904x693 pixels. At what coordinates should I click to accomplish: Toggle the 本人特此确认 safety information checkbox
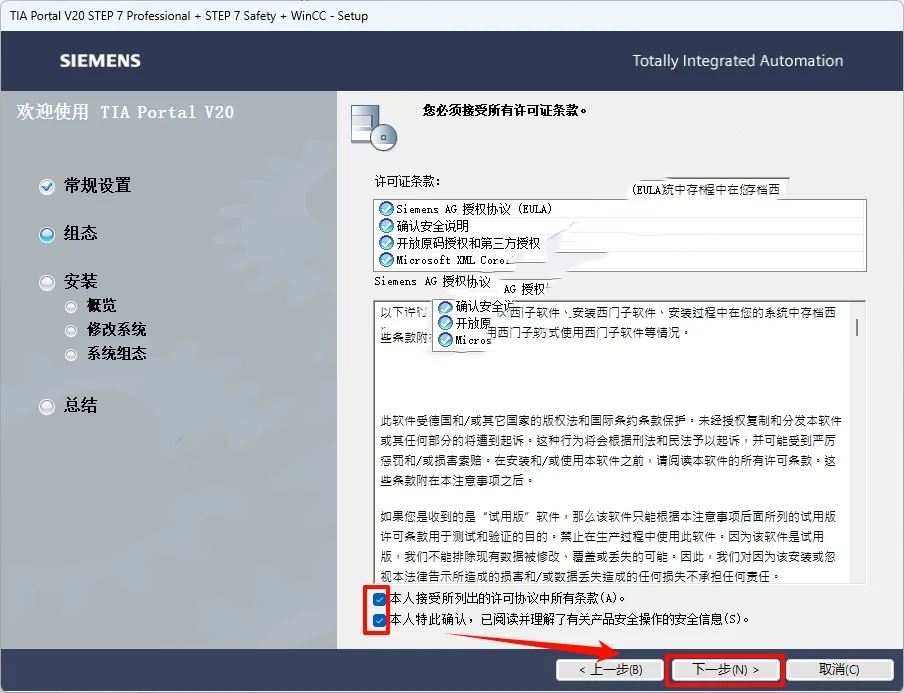pyautogui.click(x=379, y=620)
